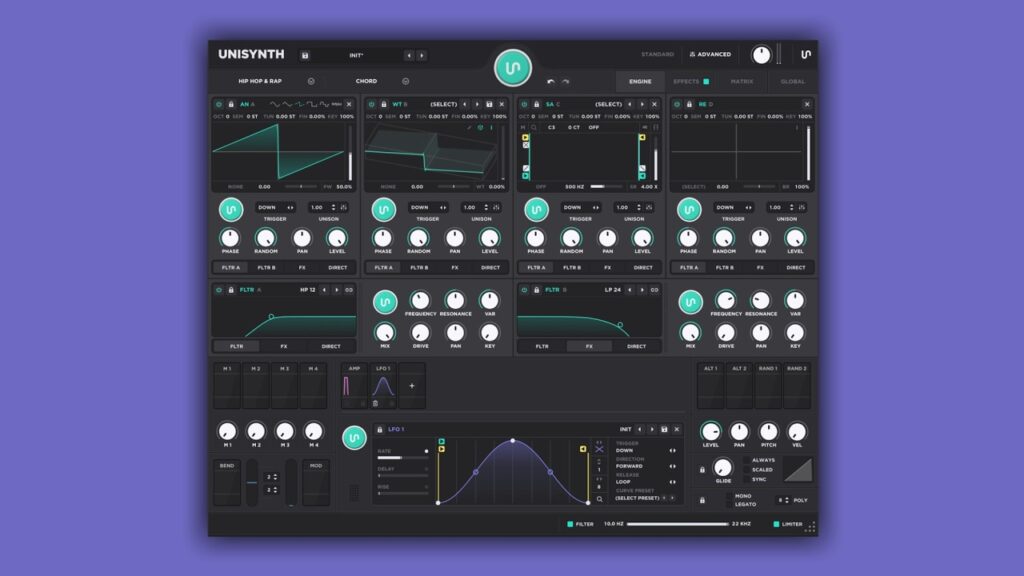Lock the LFO 1 editor
The height and width of the screenshot is (576, 1024).
[379, 430]
